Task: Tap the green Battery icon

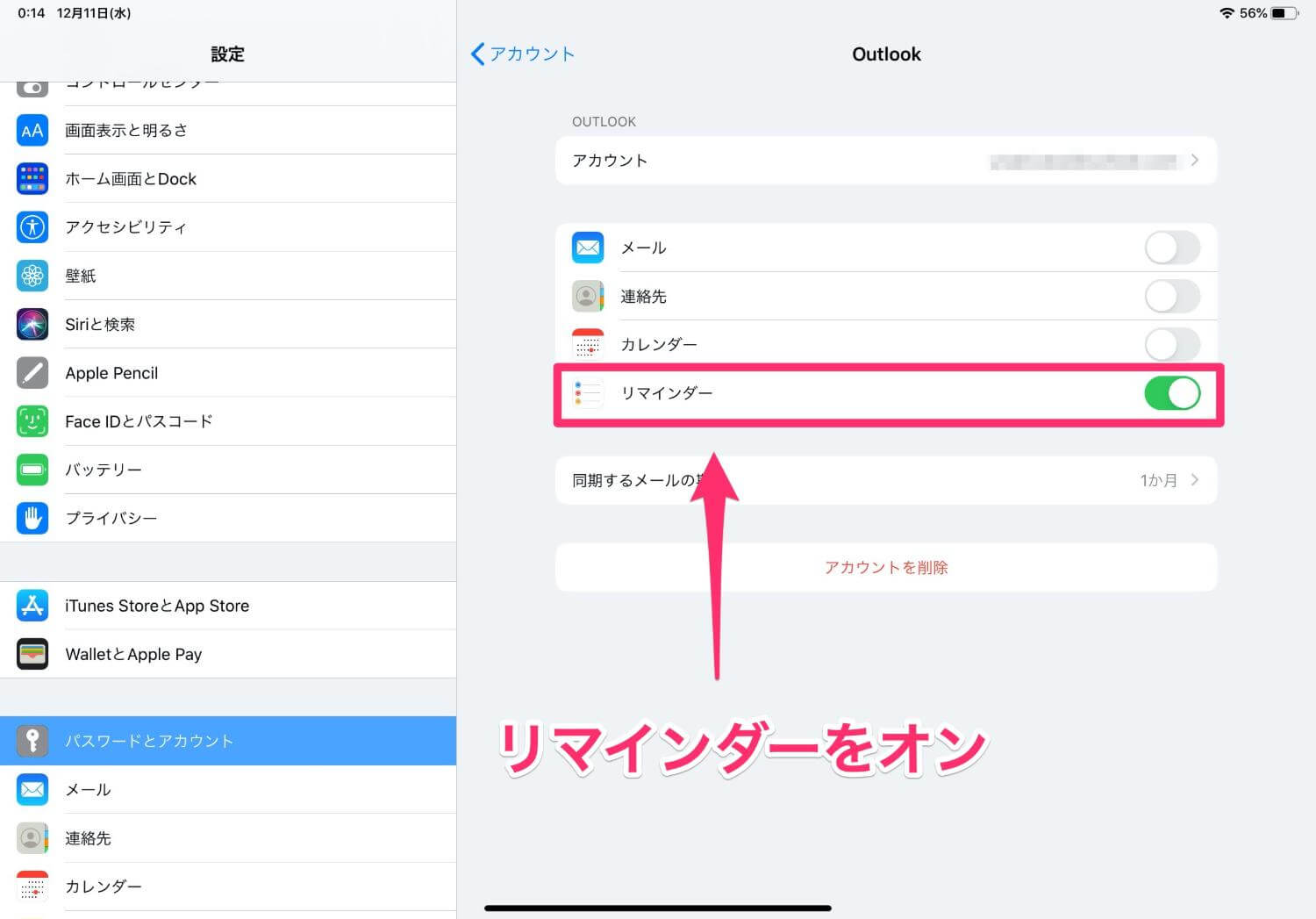Action: 32,470
